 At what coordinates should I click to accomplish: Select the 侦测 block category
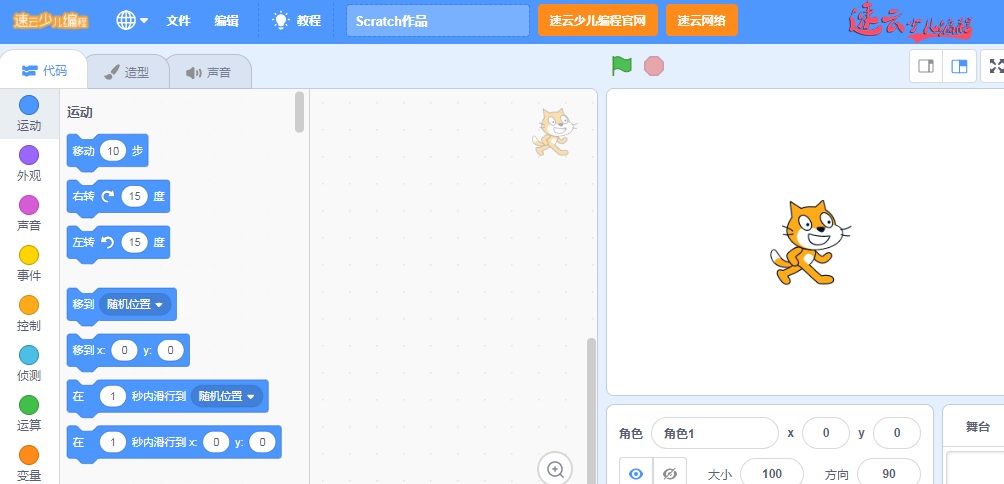point(29,364)
